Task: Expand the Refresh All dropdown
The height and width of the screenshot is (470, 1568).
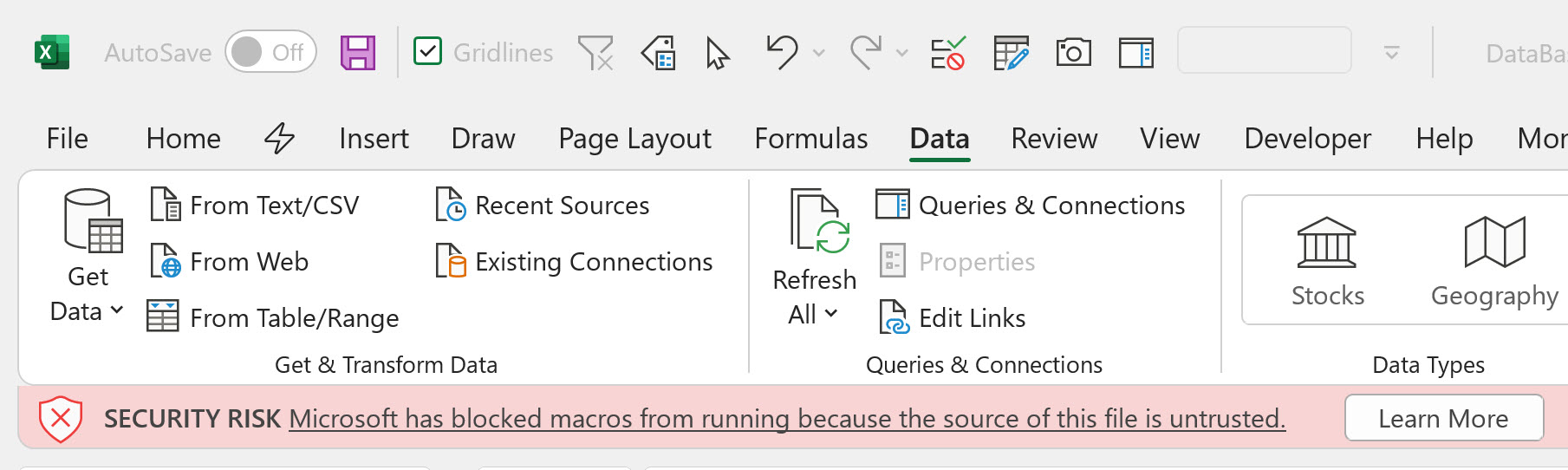Action: [x=813, y=314]
